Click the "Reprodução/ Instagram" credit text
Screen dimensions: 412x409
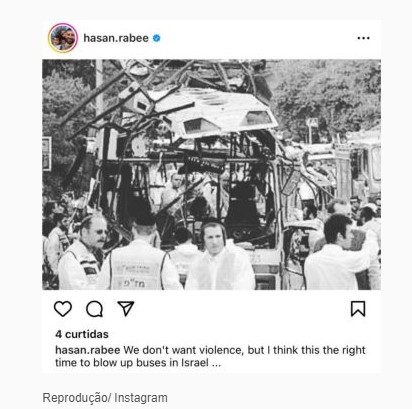(x=105, y=398)
